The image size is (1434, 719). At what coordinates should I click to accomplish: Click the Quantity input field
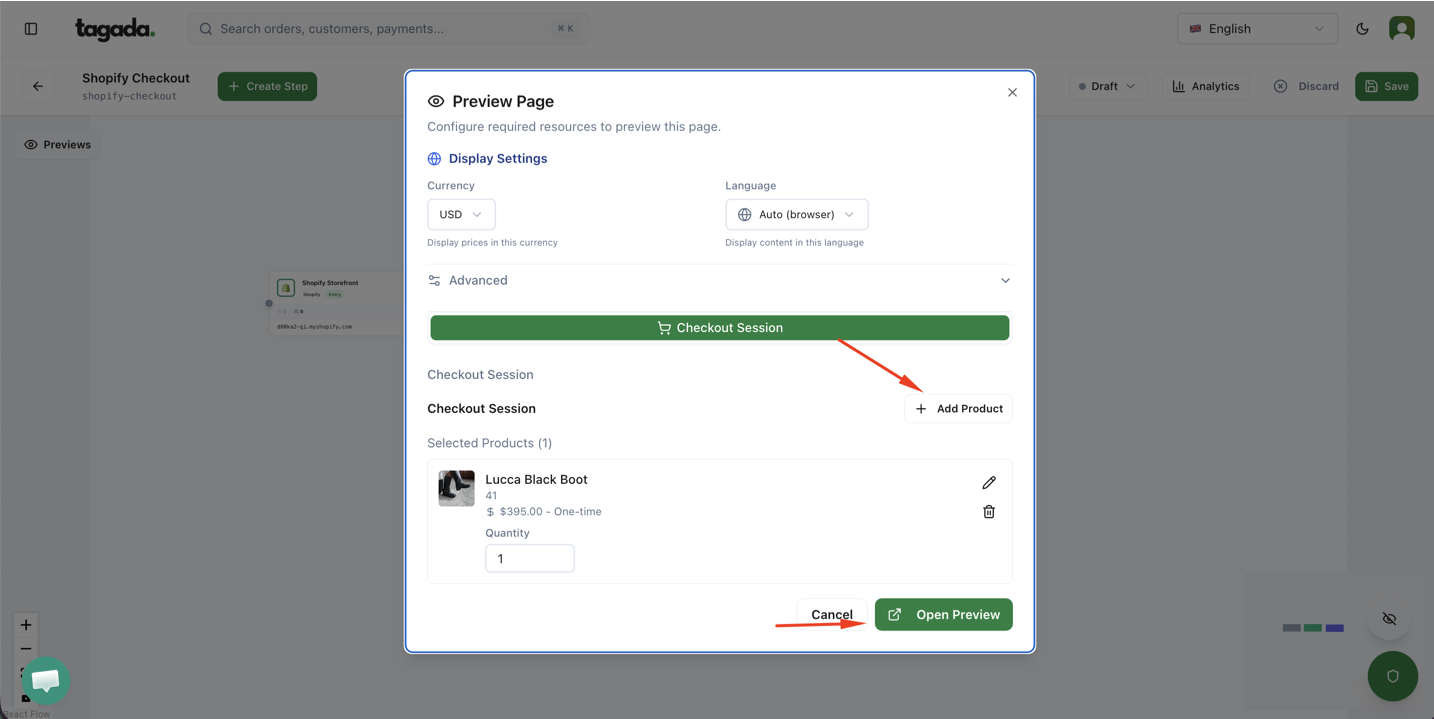(529, 558)
